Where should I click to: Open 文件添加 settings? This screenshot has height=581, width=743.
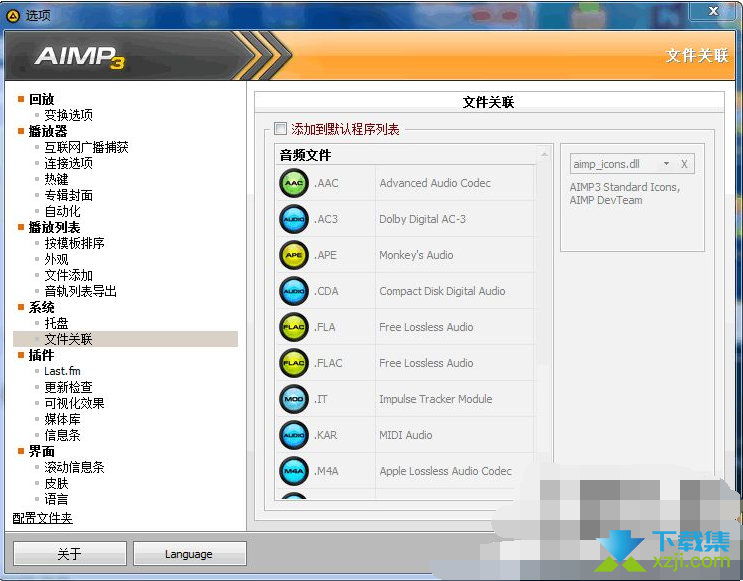pos(69,275)
